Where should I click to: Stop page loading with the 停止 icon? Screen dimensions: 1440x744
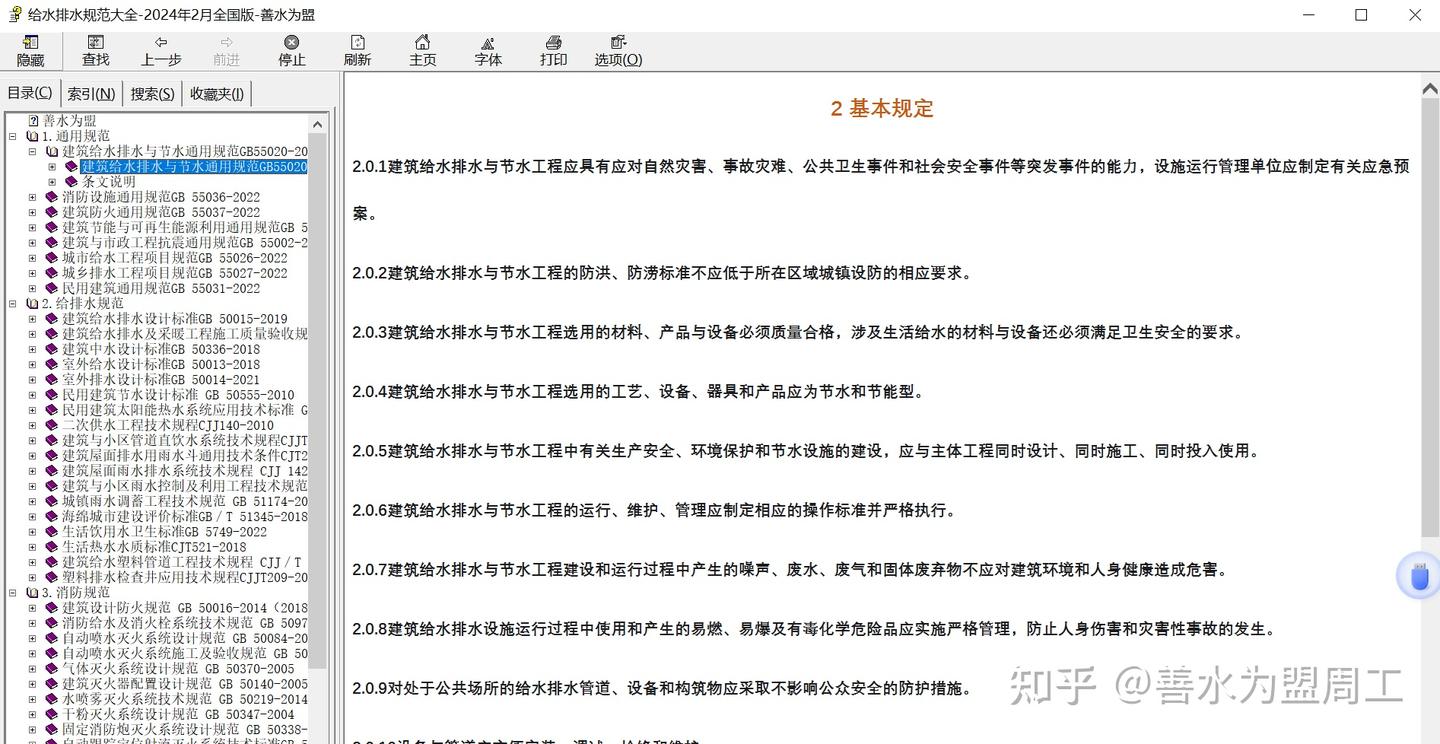(291, 50)
